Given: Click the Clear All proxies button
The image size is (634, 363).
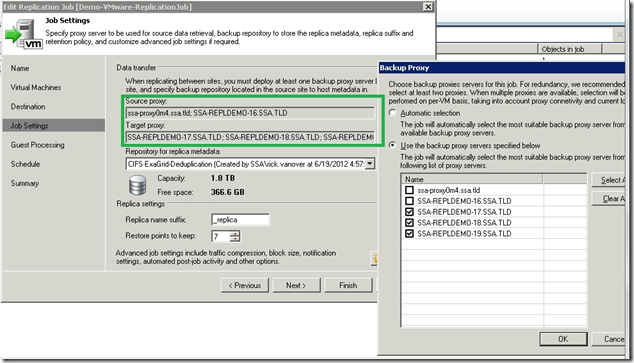Looking at the screenshot, I should click(609, 198).
